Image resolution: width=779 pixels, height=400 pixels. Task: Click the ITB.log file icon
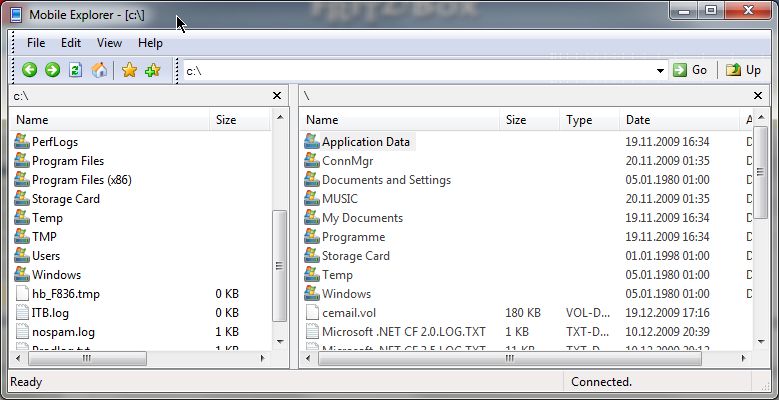[x=22, y=313]
